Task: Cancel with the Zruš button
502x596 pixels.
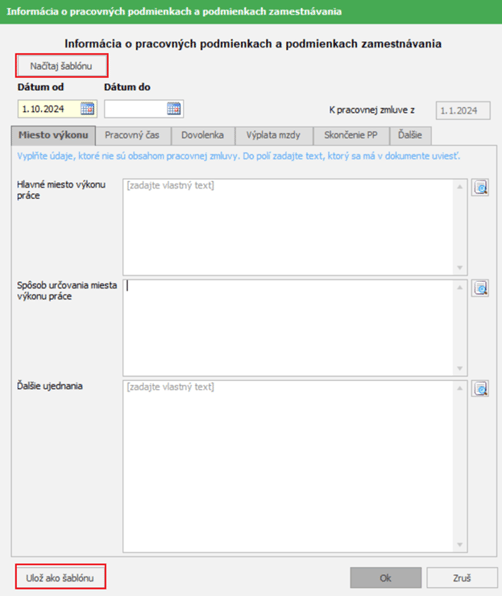Action: [462, 578]
